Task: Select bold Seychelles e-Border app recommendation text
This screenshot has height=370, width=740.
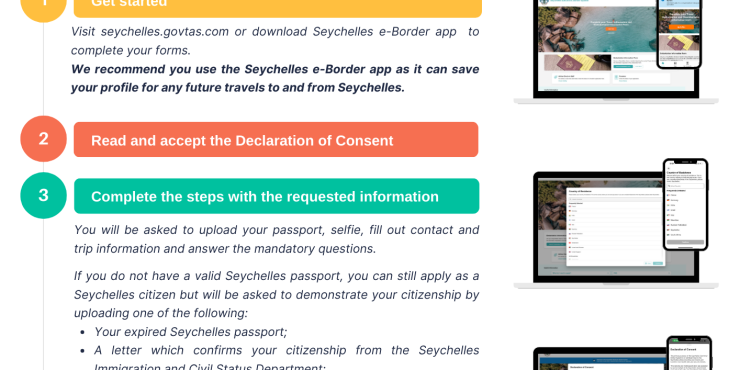Action: pos(275,78)
